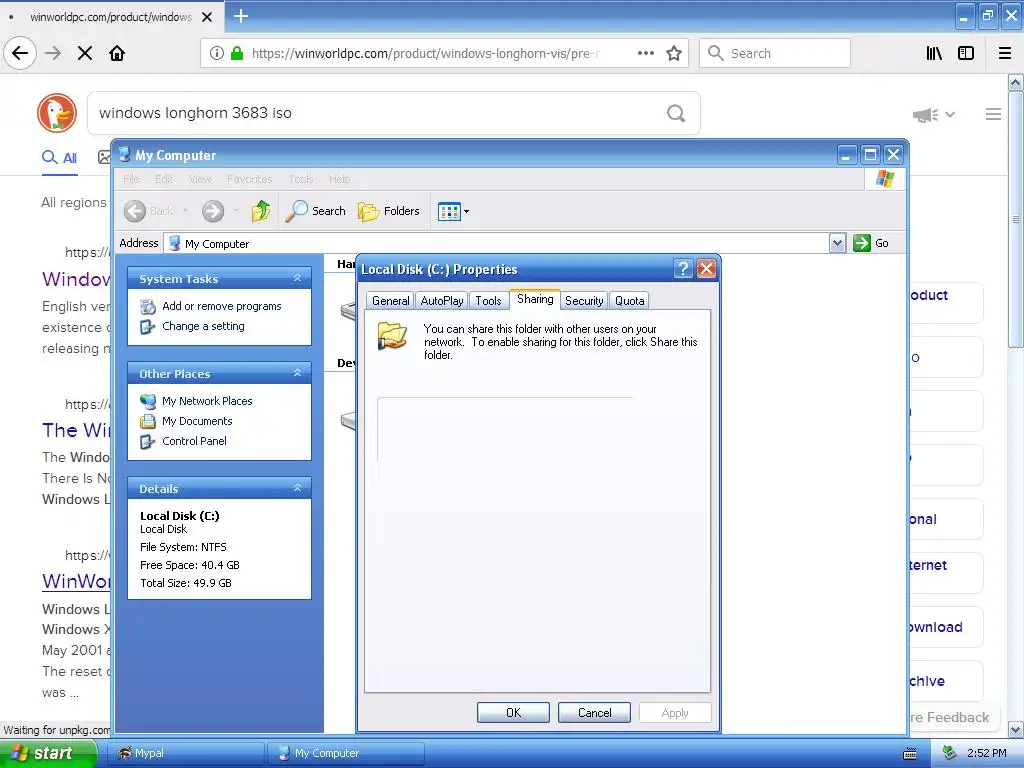Switch to the Security tab
This screenshot has height=768, width=1024.
(584, 300)
